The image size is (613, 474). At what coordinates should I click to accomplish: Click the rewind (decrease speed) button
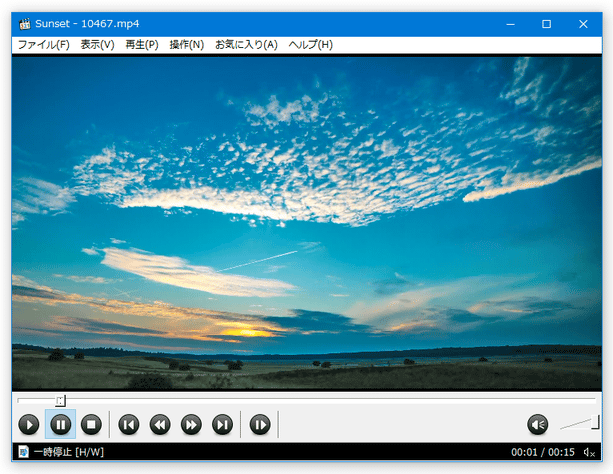point(159,425)
